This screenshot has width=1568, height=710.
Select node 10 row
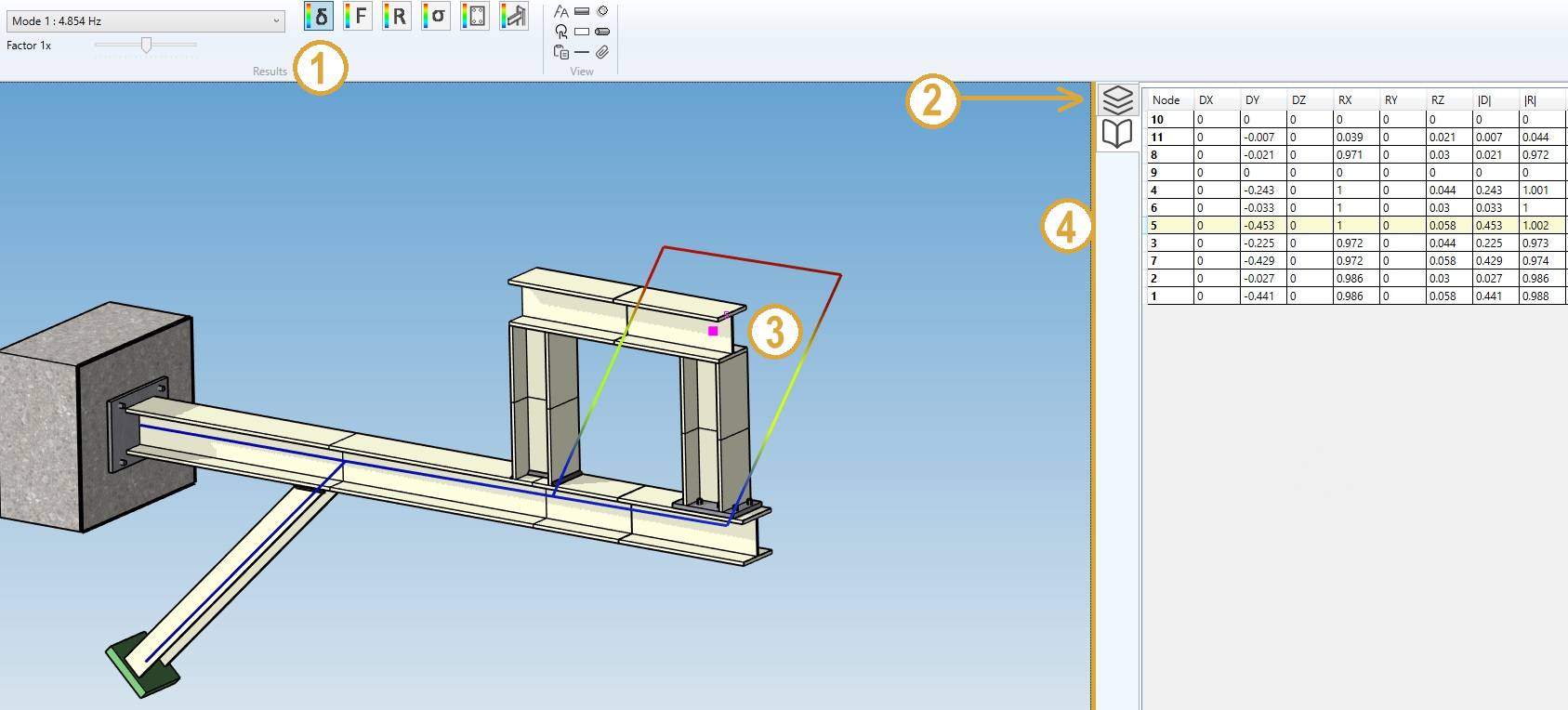pos(1357,119)
